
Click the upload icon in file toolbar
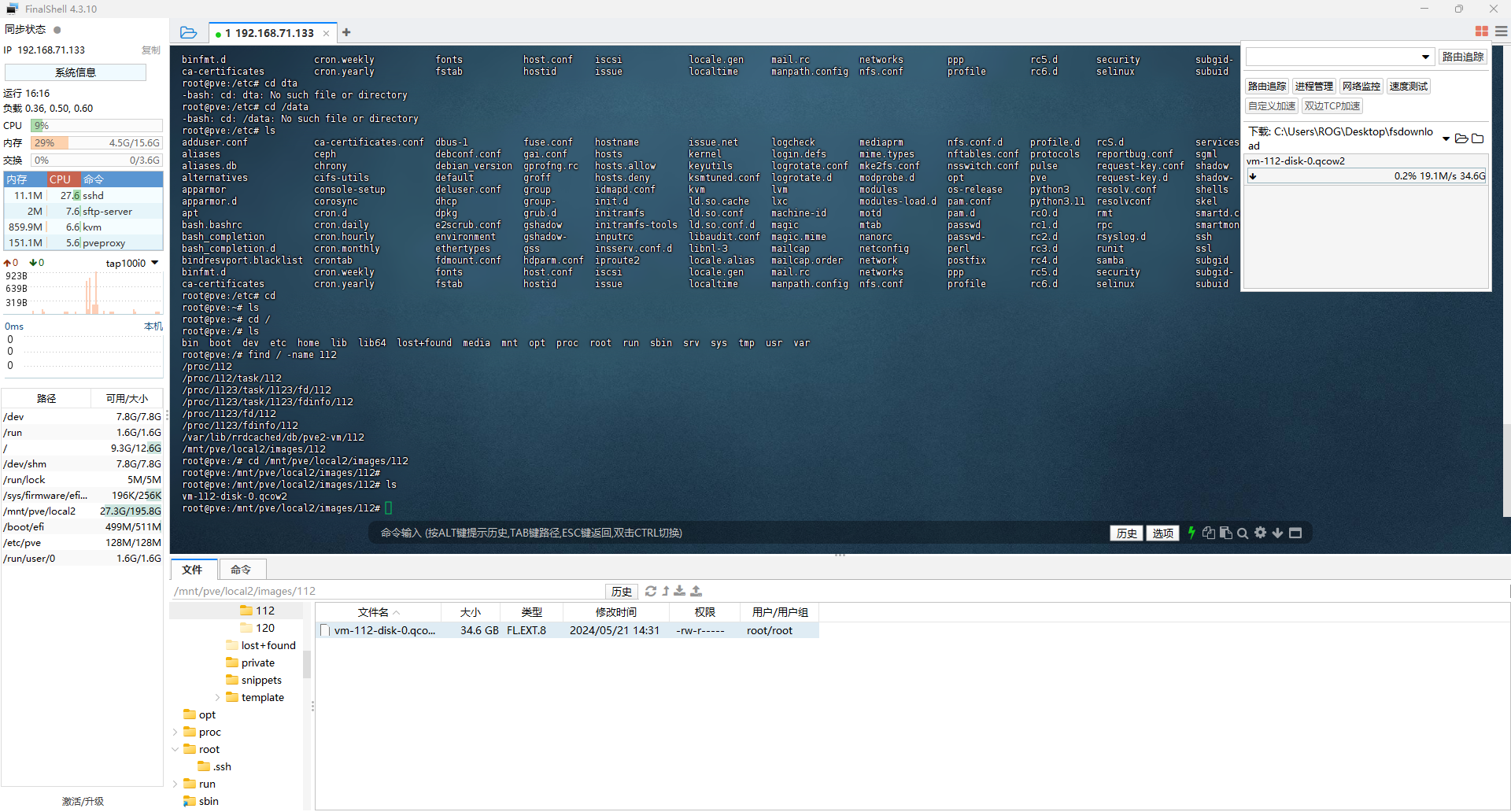696,591
